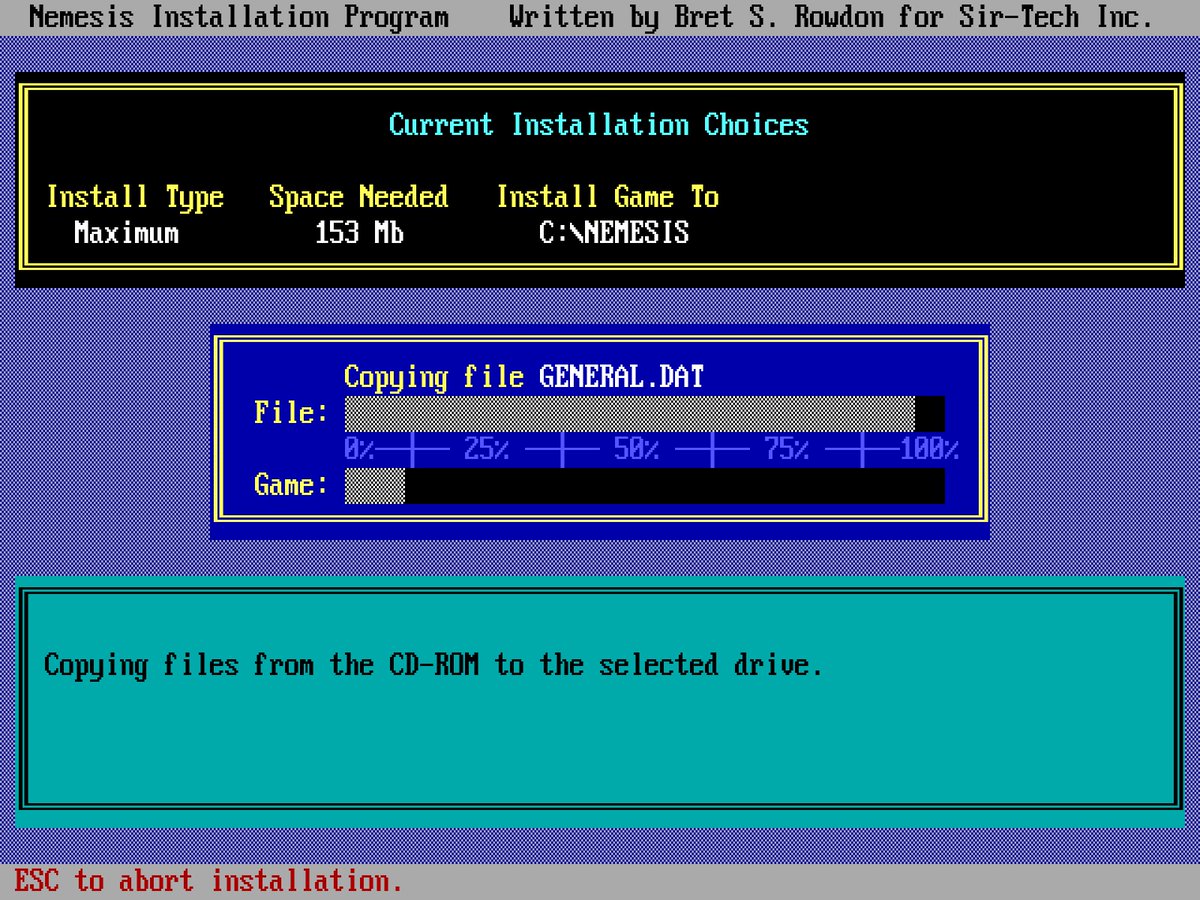Click the 'Nemesis Installation Program' title

[x=239, y=17]
